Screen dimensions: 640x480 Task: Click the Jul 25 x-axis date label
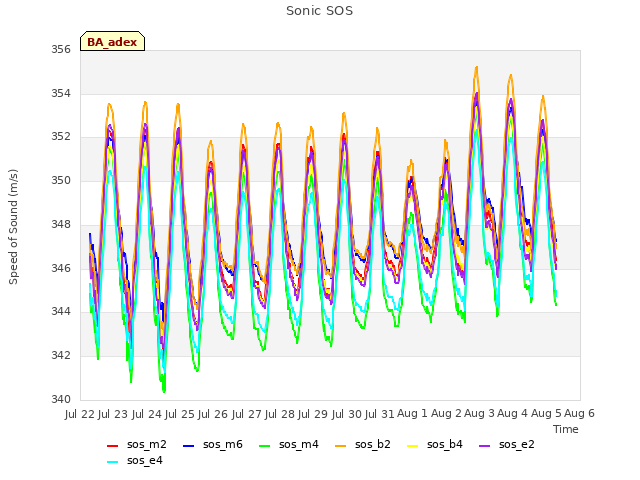coord(180,414)
